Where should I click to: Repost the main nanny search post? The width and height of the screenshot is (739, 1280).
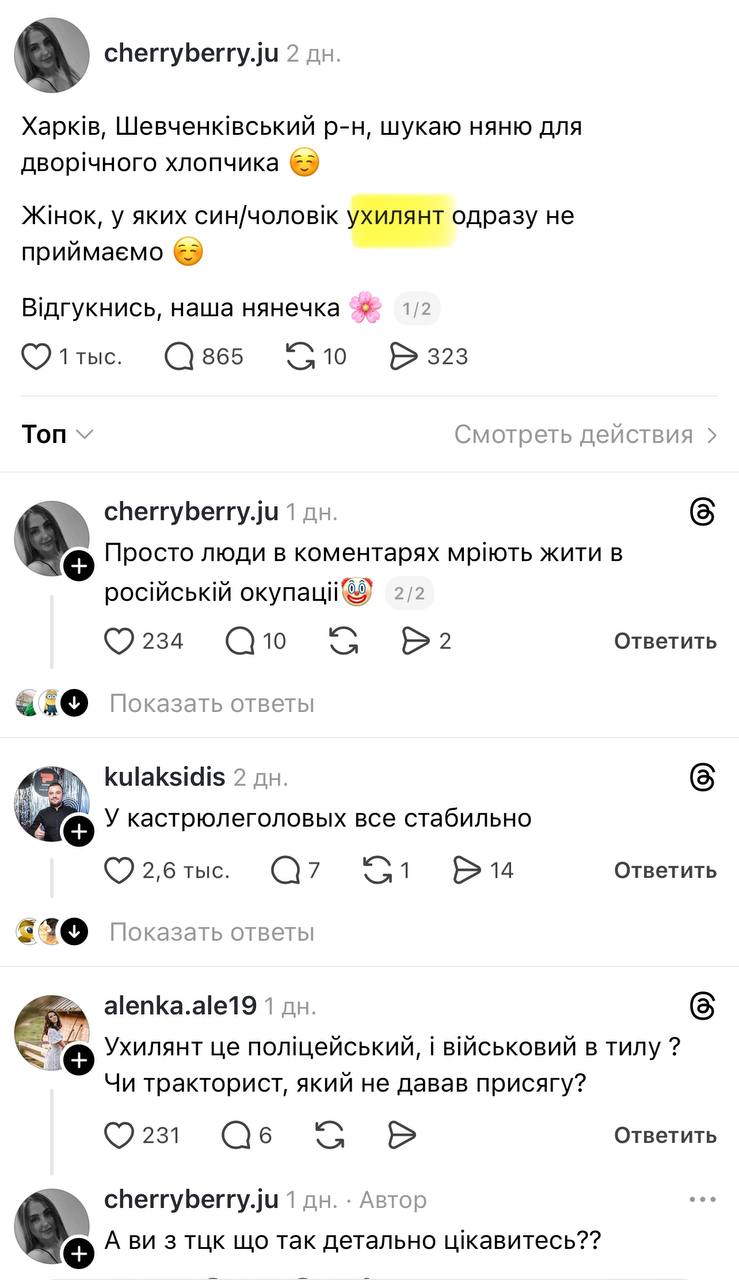coord(300,357)
